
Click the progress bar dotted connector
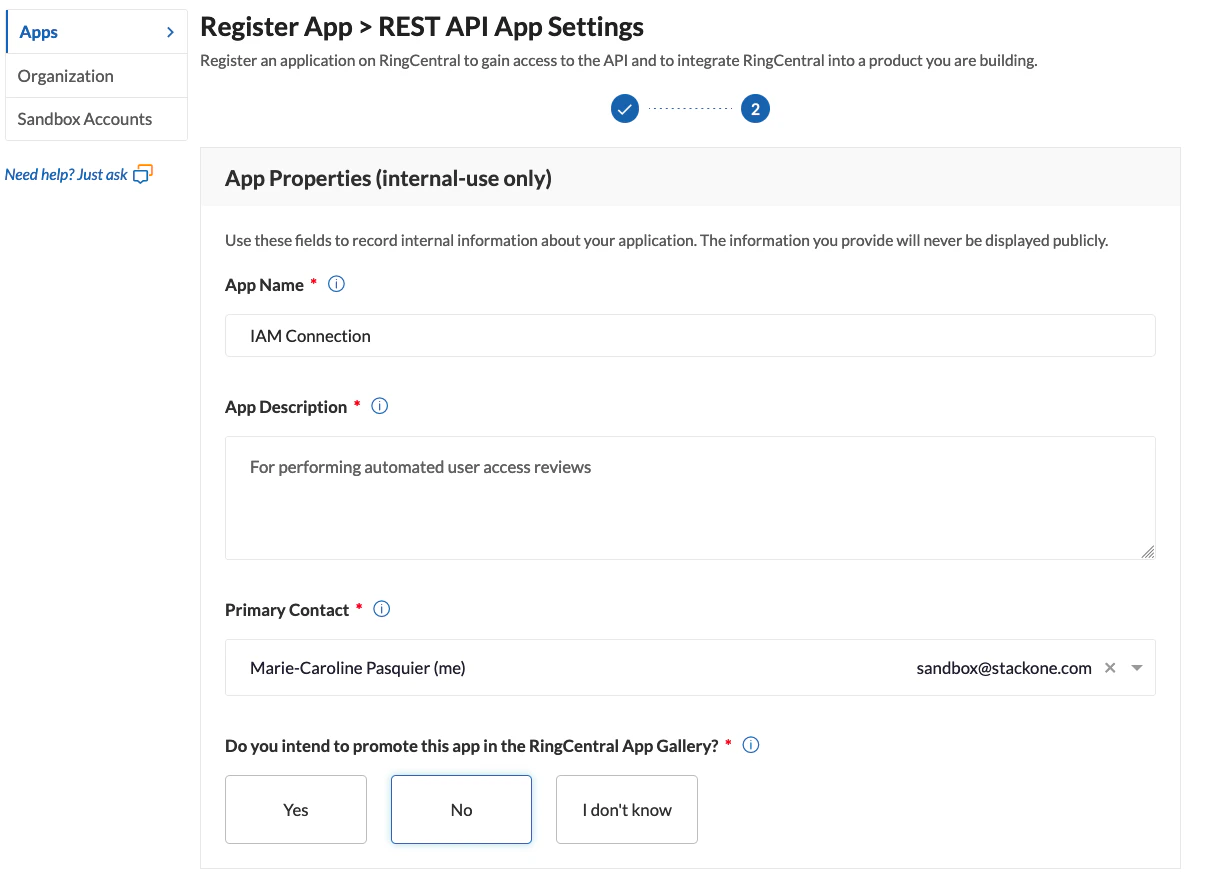(x=690, y=108)
